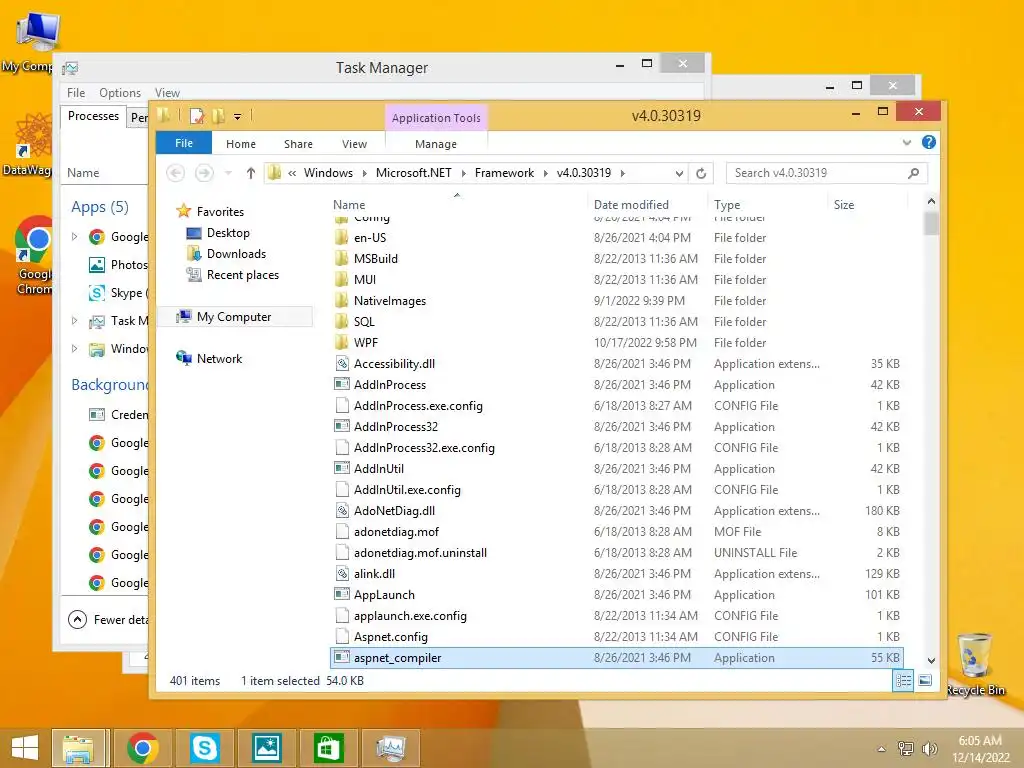Select the aspnet_compiler application row
The height and width of the screenshot is (768, 1024).
point(616,658)
